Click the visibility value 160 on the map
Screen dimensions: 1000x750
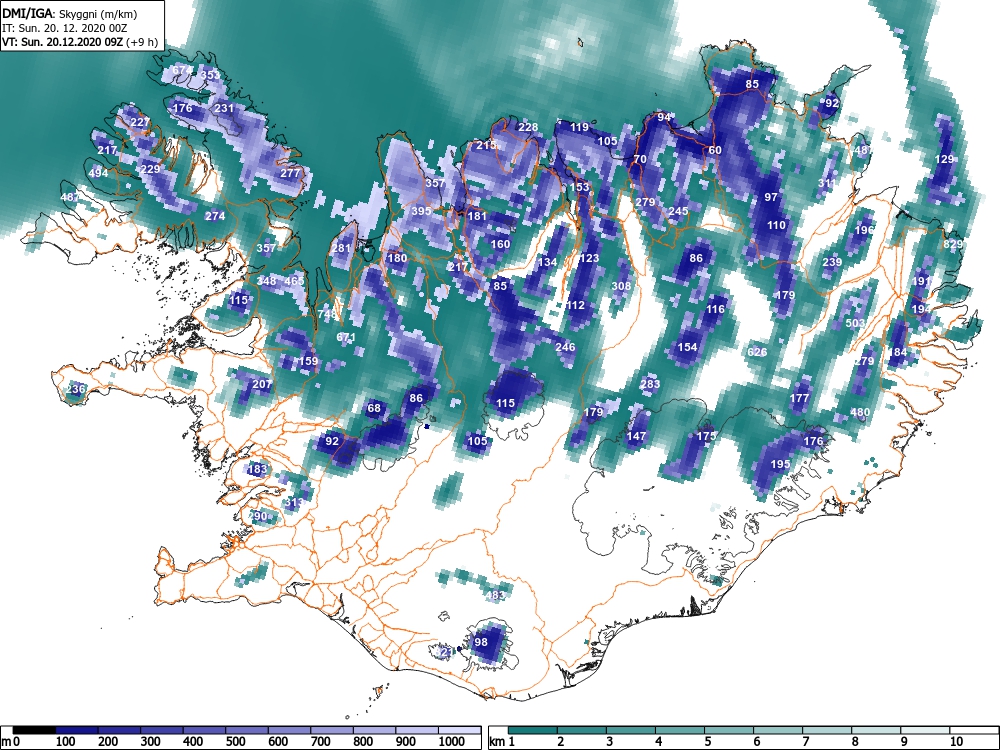click(x=500, y=244)
